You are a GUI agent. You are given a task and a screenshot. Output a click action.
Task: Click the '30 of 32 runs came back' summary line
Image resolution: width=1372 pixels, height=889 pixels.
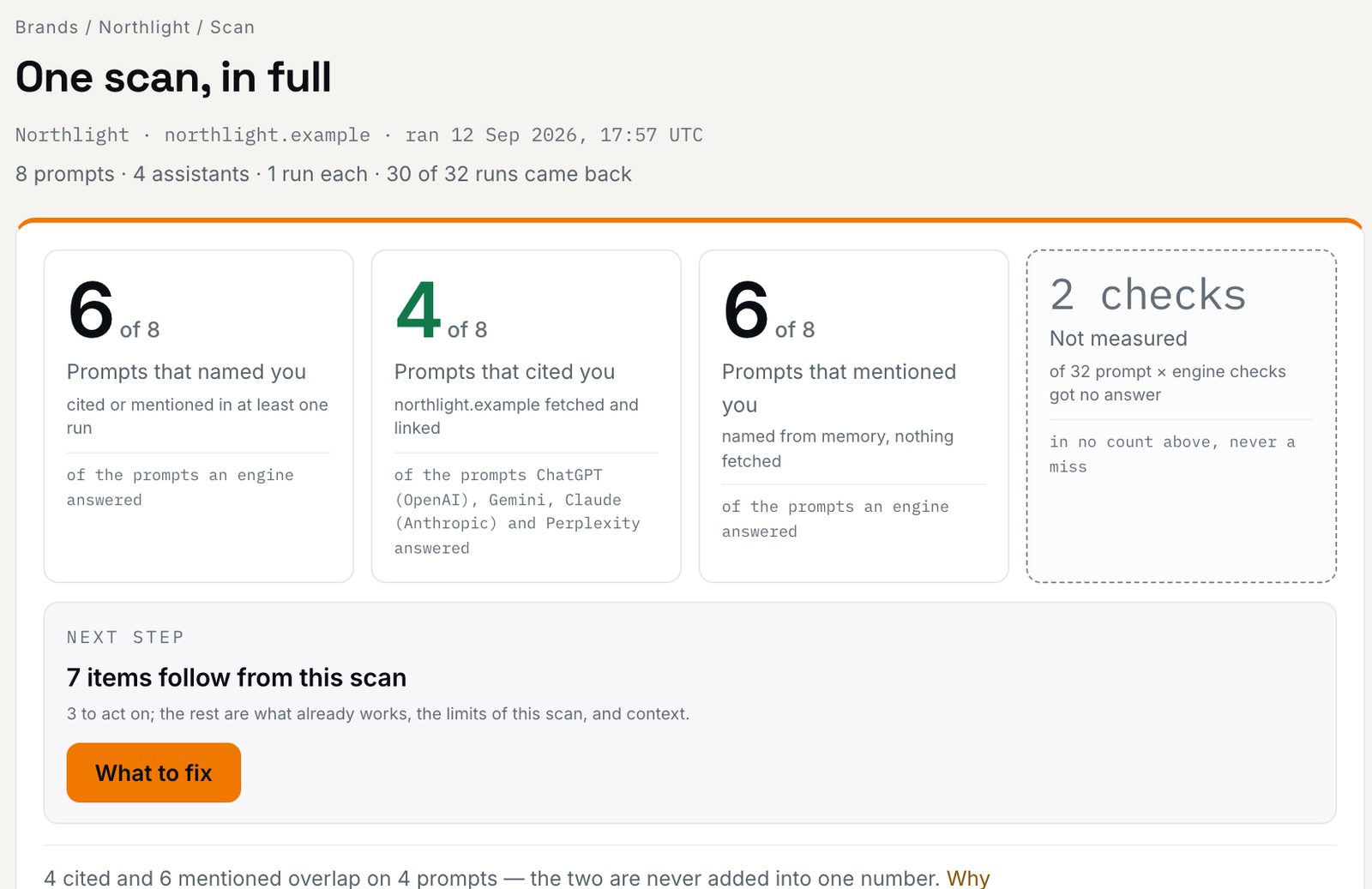click(508, 174)
